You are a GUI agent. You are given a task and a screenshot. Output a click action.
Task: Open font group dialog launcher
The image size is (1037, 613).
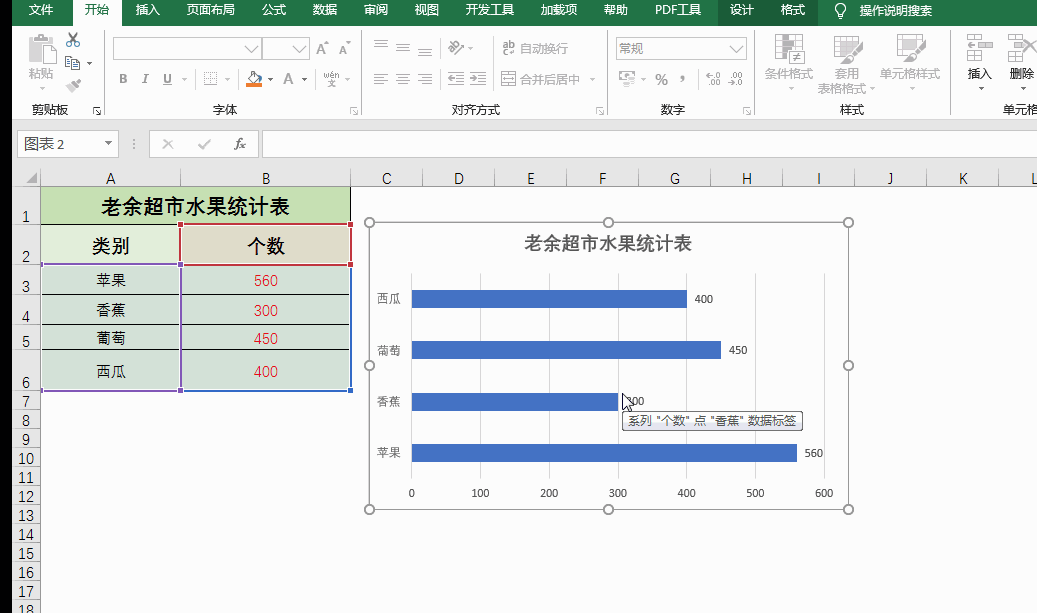354,111
